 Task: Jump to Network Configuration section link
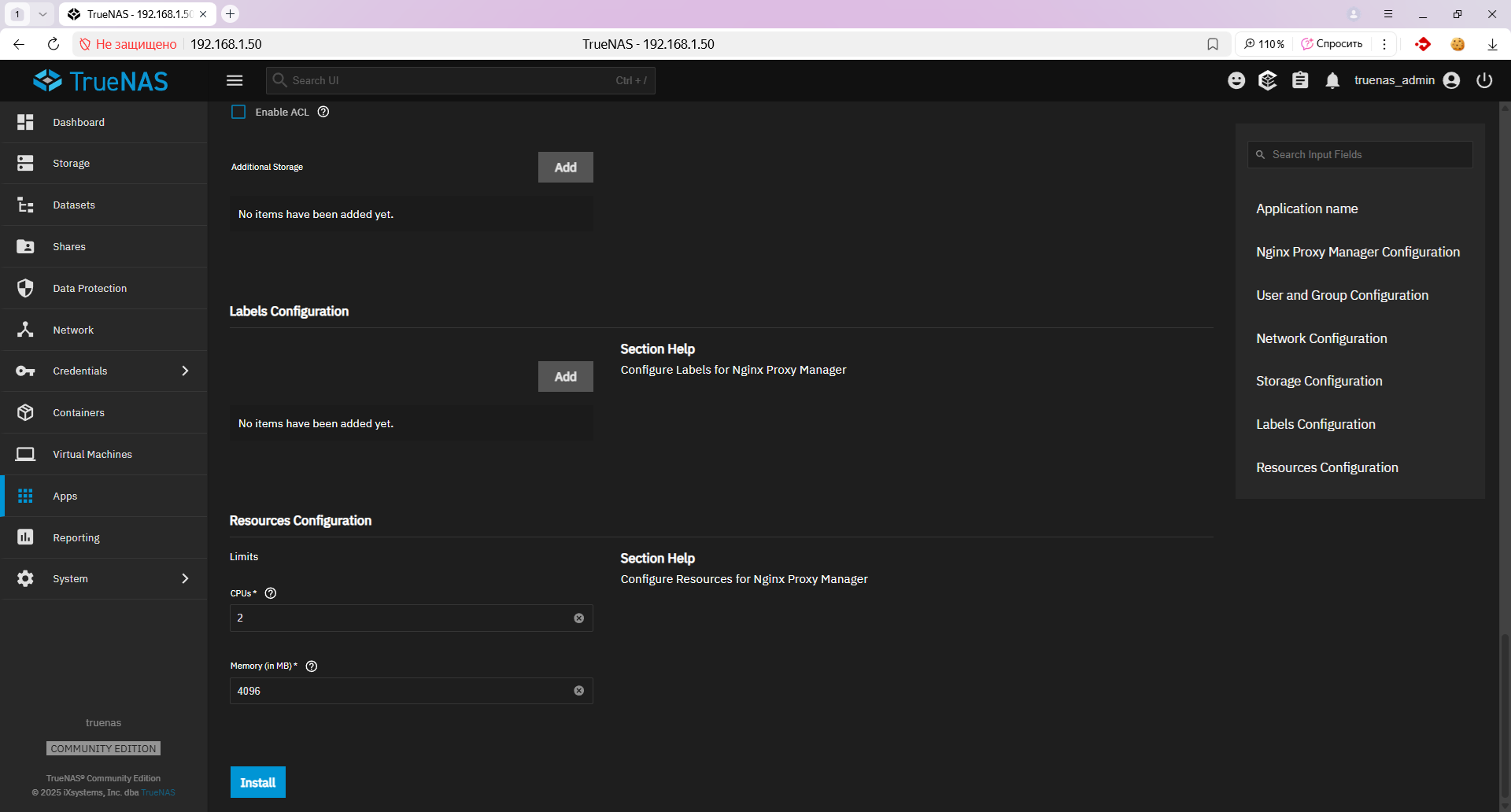[x=1321, y=338]
